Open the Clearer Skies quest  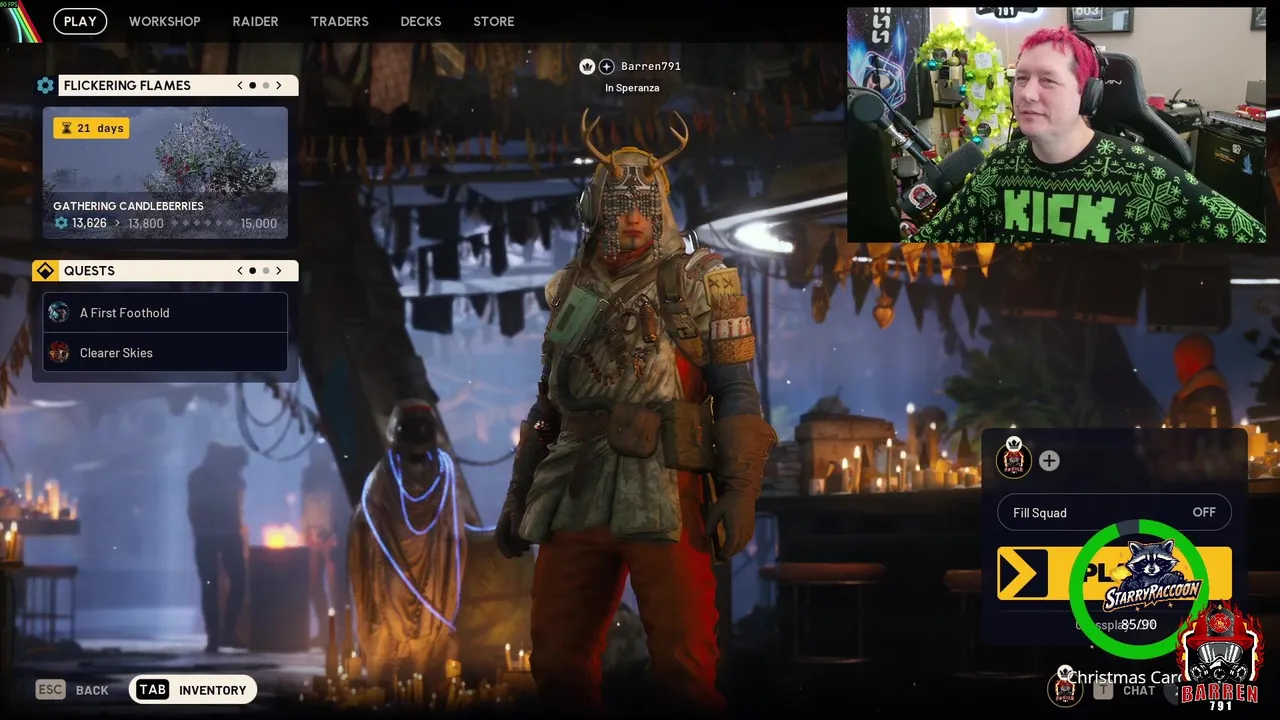pyautogui.click(x=165, y=352)
